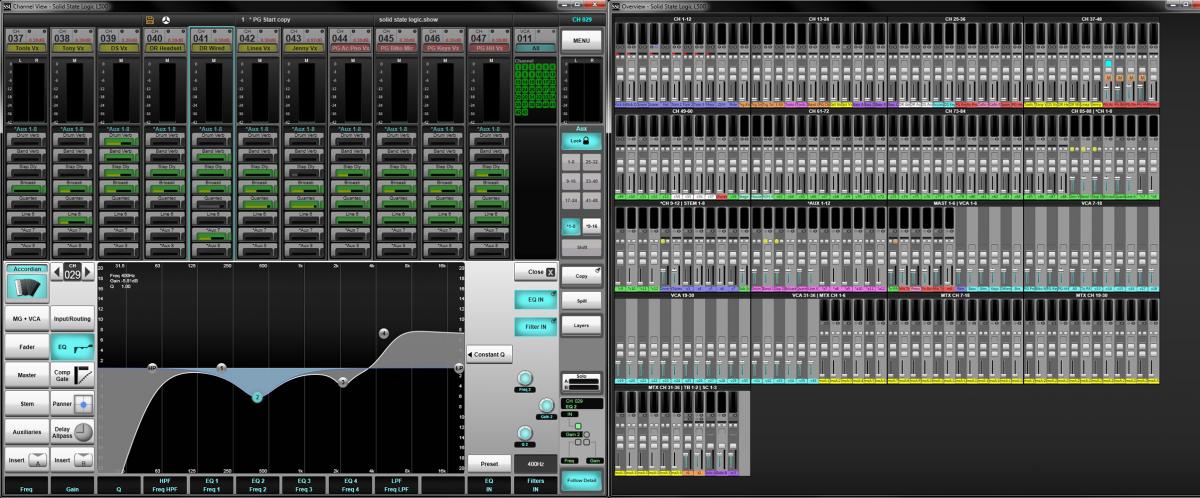Click the round automation icon beside save icon
This screenshot has width=1200, height=498.
(x=166, y=19)
